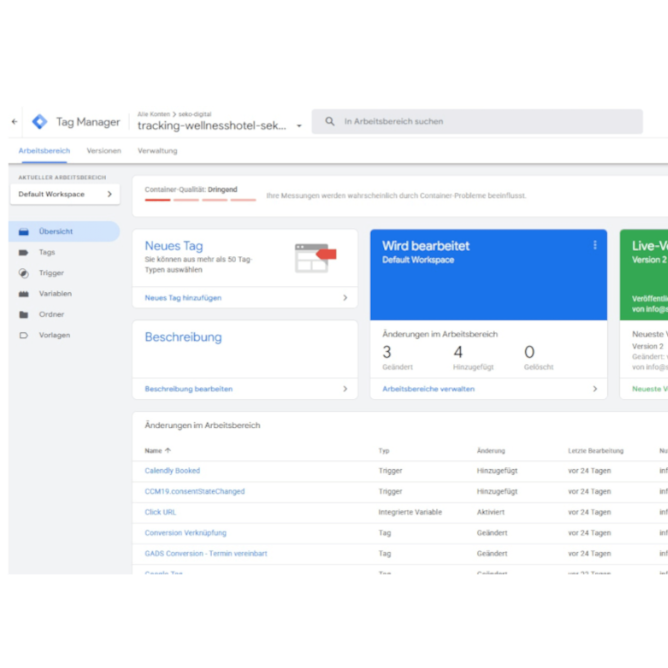Go to Trigger in the sidebar
This screenshot has width=668, height=668.
pyautogui.click(x=51, y=273)
